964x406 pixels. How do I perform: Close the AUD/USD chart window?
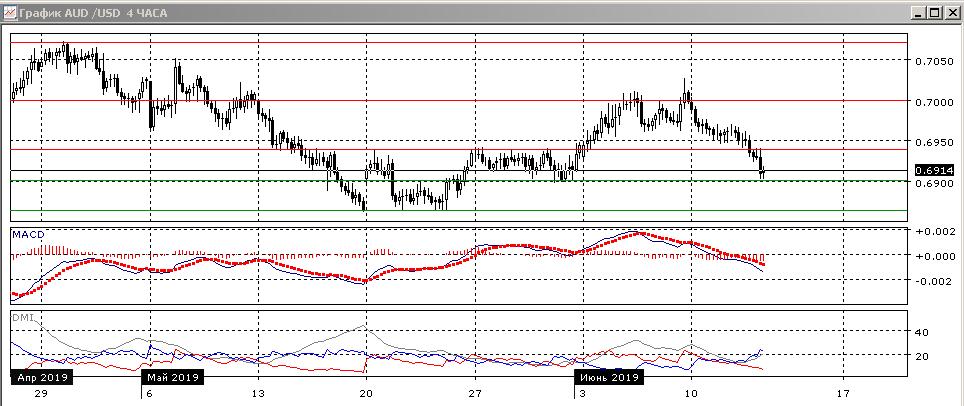pyautogui.click(x=951, y=13)
